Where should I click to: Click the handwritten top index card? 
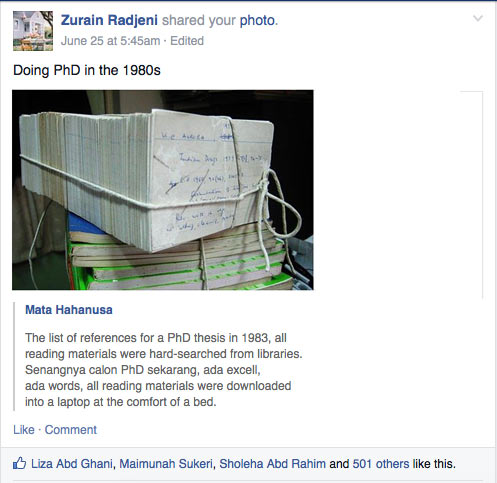coord(210,180)
